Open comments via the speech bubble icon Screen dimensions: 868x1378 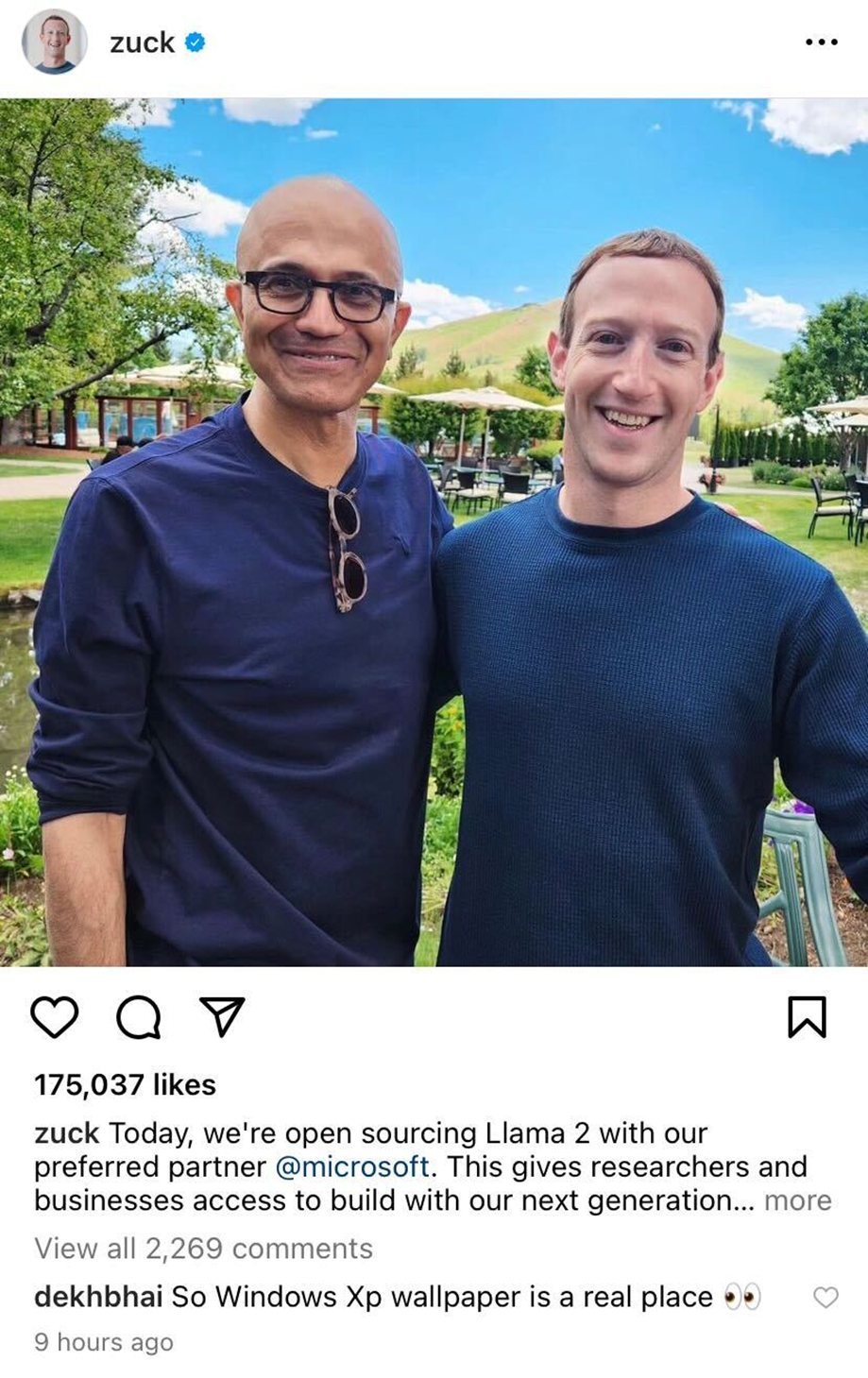[139, 1017]
